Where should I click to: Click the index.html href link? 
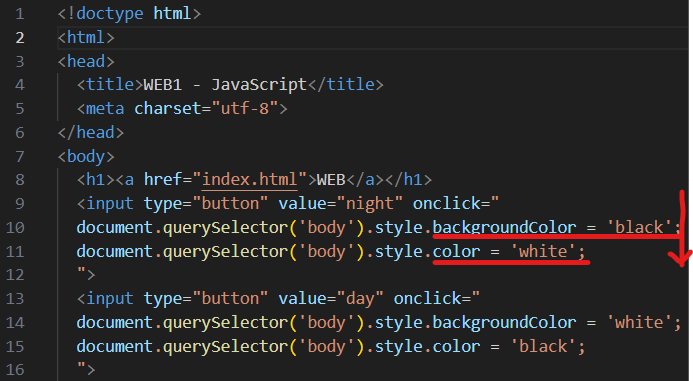tap(249, 179)
